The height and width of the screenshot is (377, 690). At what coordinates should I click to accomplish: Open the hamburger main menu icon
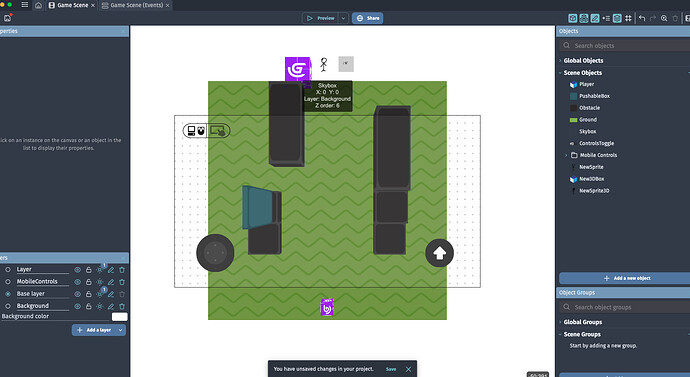point(25,5)
